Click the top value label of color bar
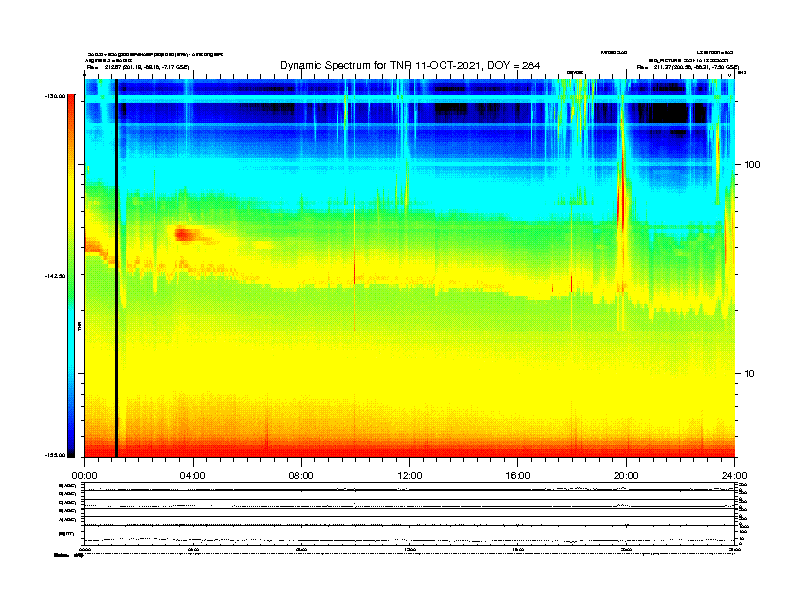The width and height of the screenshot is (792, 612). (x=55, y=96)
